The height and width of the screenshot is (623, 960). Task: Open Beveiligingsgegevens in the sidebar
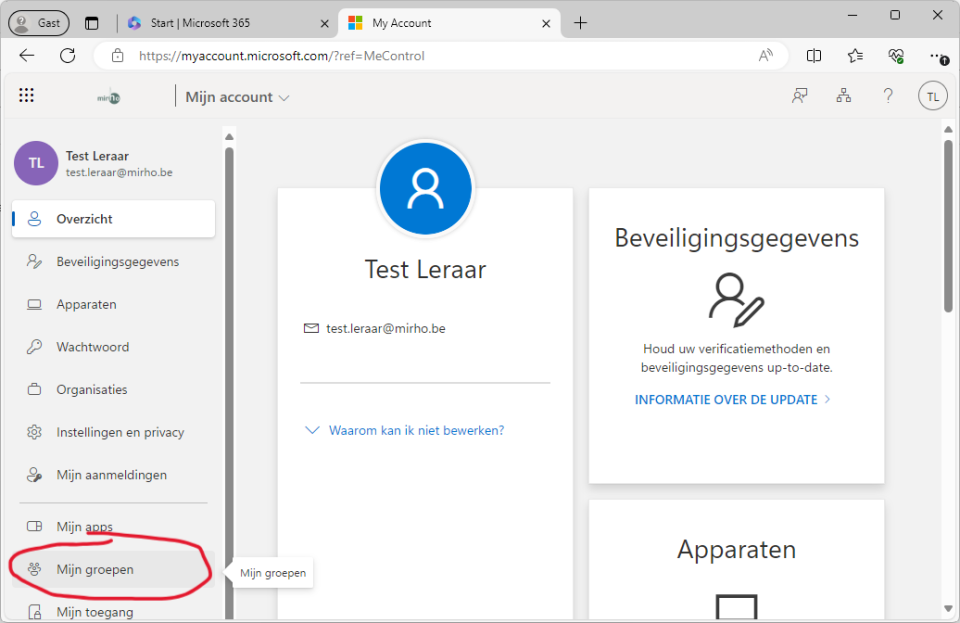coord(117,262)
